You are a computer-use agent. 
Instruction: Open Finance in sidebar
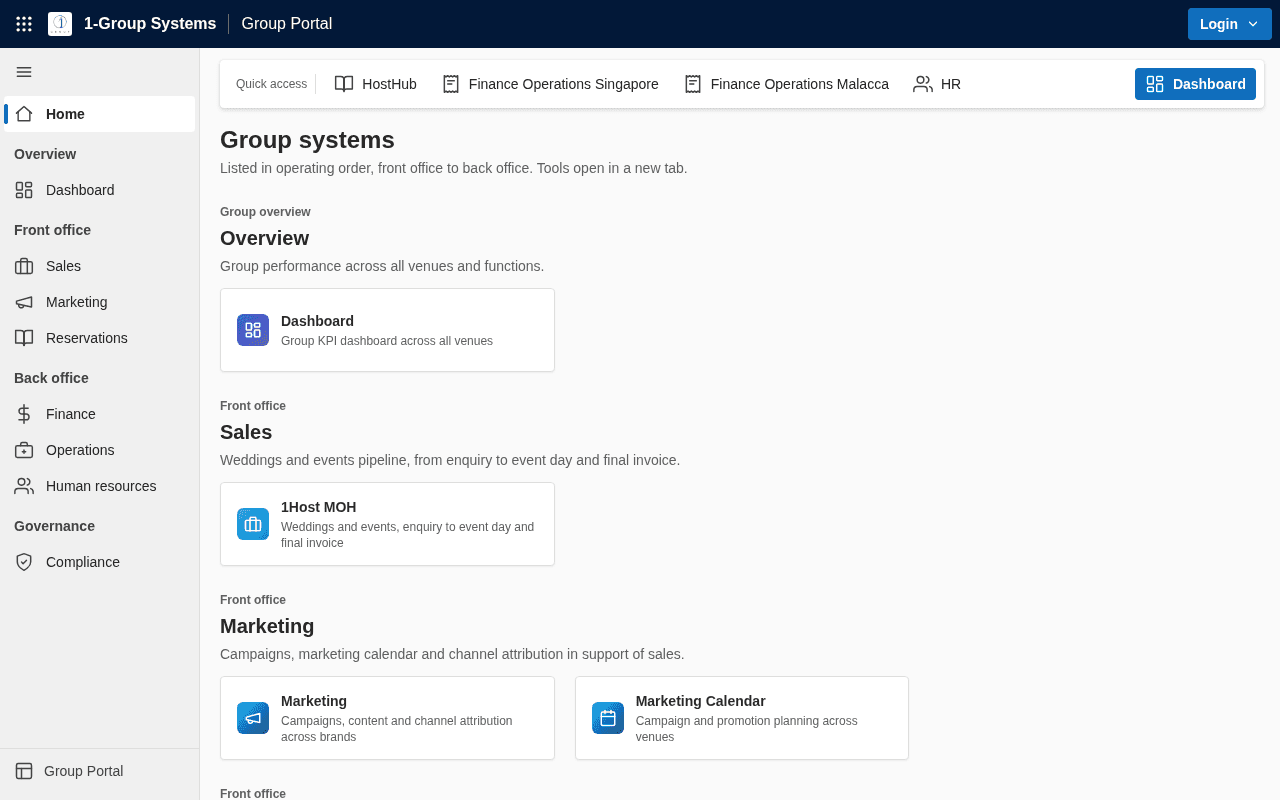pyautogui.click(x=99, y=414)
